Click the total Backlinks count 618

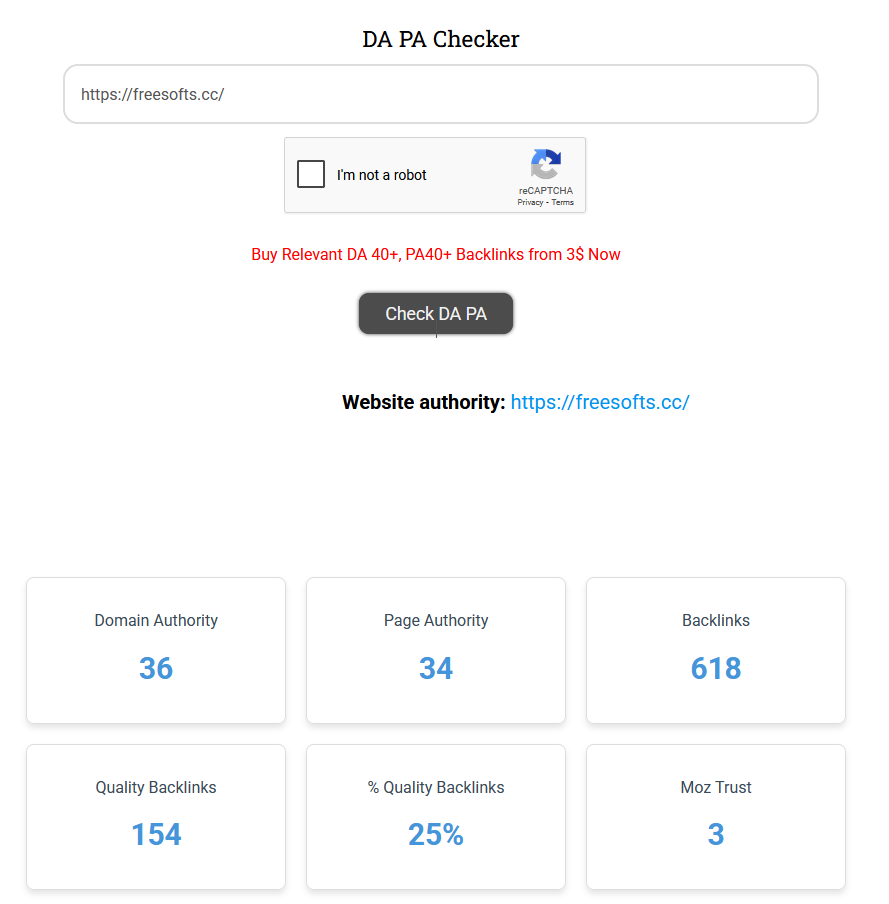(x=716, y=668)
